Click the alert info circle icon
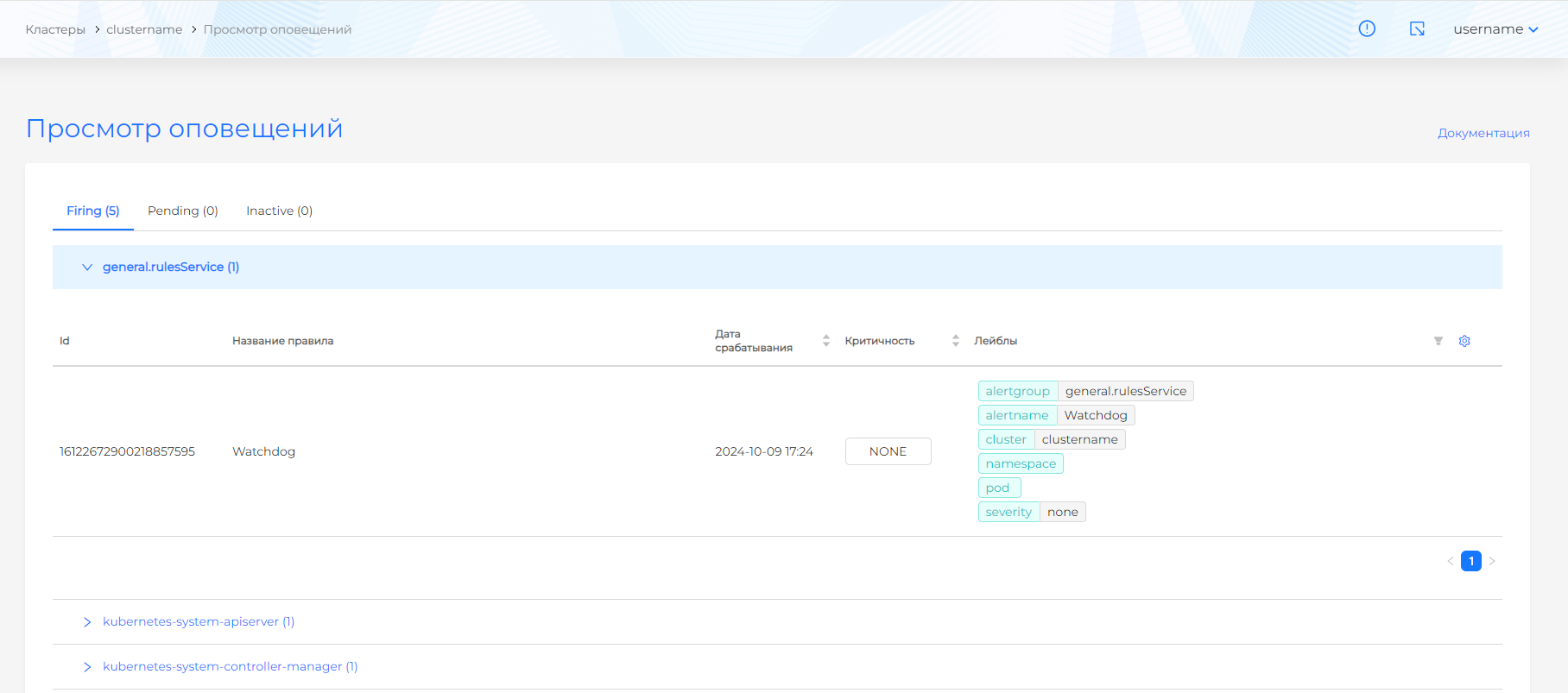The image size is (1568, 693). point(1367,28)
